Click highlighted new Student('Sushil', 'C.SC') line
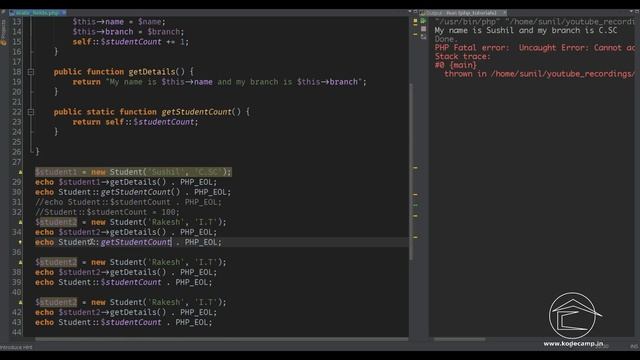 pyautogui.click(x=133, y=172)
